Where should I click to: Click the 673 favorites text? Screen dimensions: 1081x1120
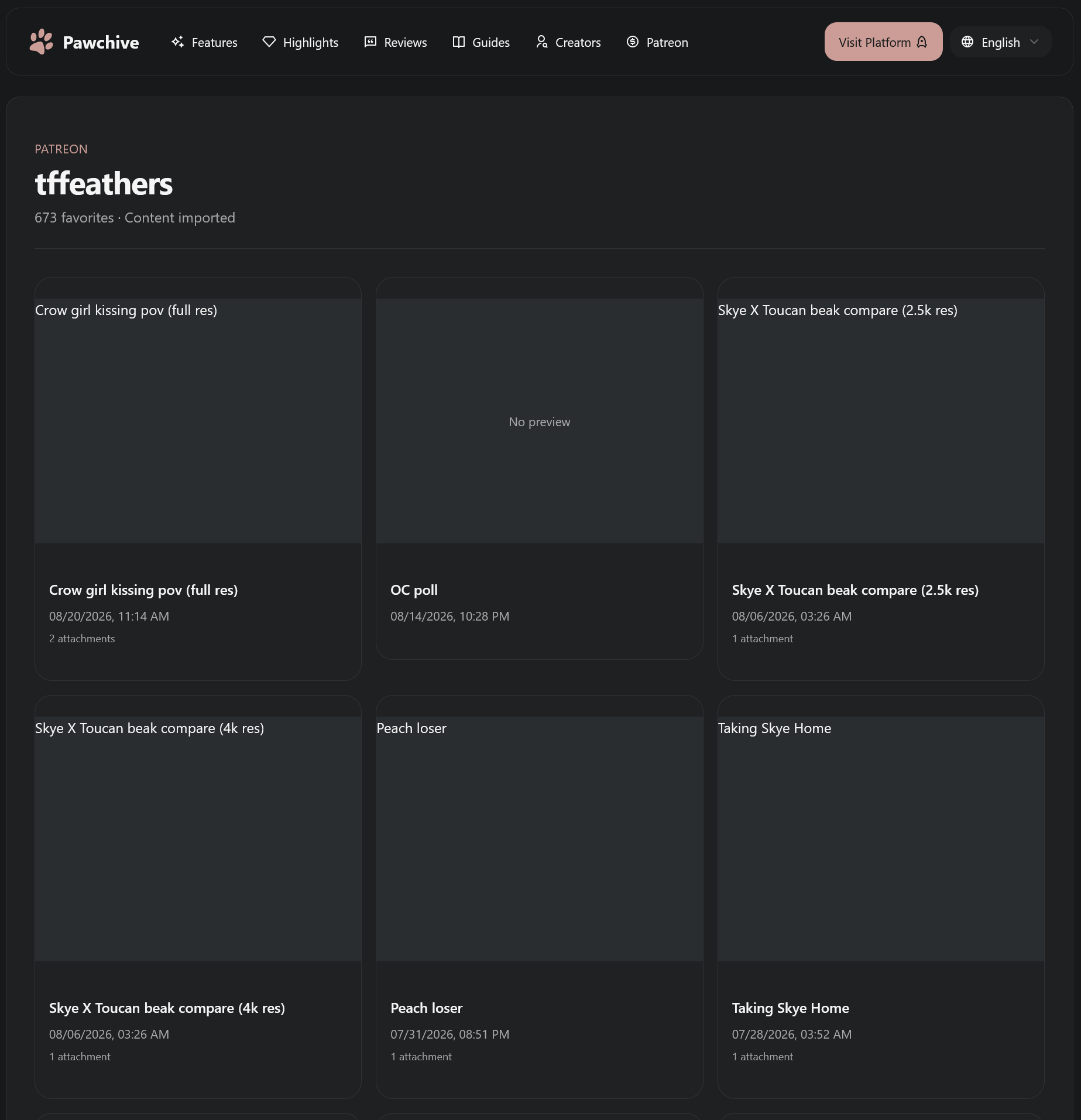point(74,218)
